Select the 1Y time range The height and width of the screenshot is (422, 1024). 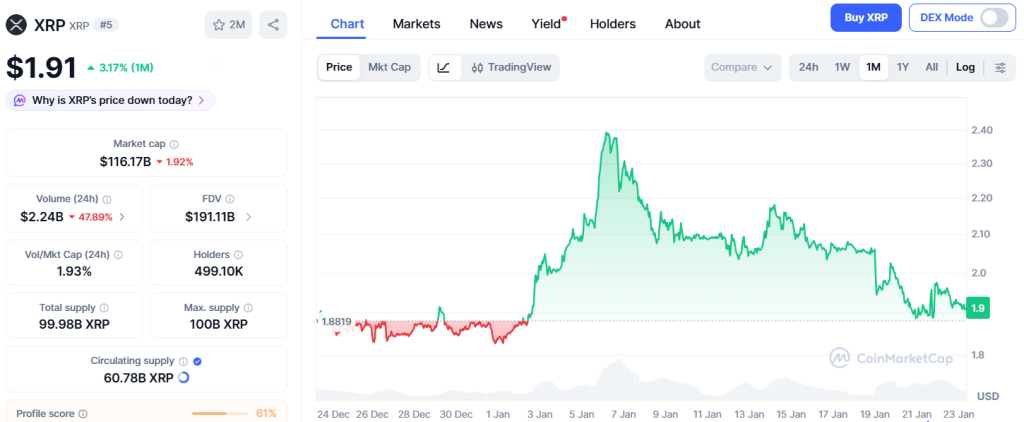click(903, 67)
